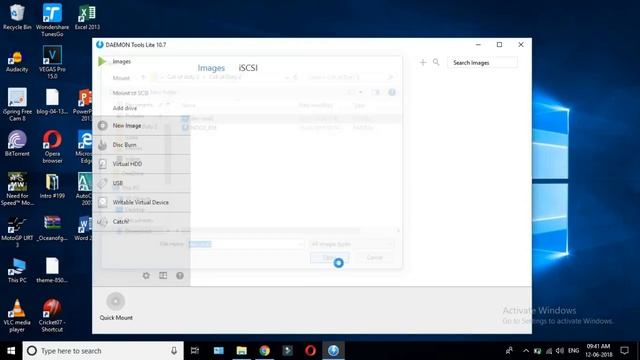Open the VLC media player desktop icon
Screen dimensions: 640x360
click(17, 316)
